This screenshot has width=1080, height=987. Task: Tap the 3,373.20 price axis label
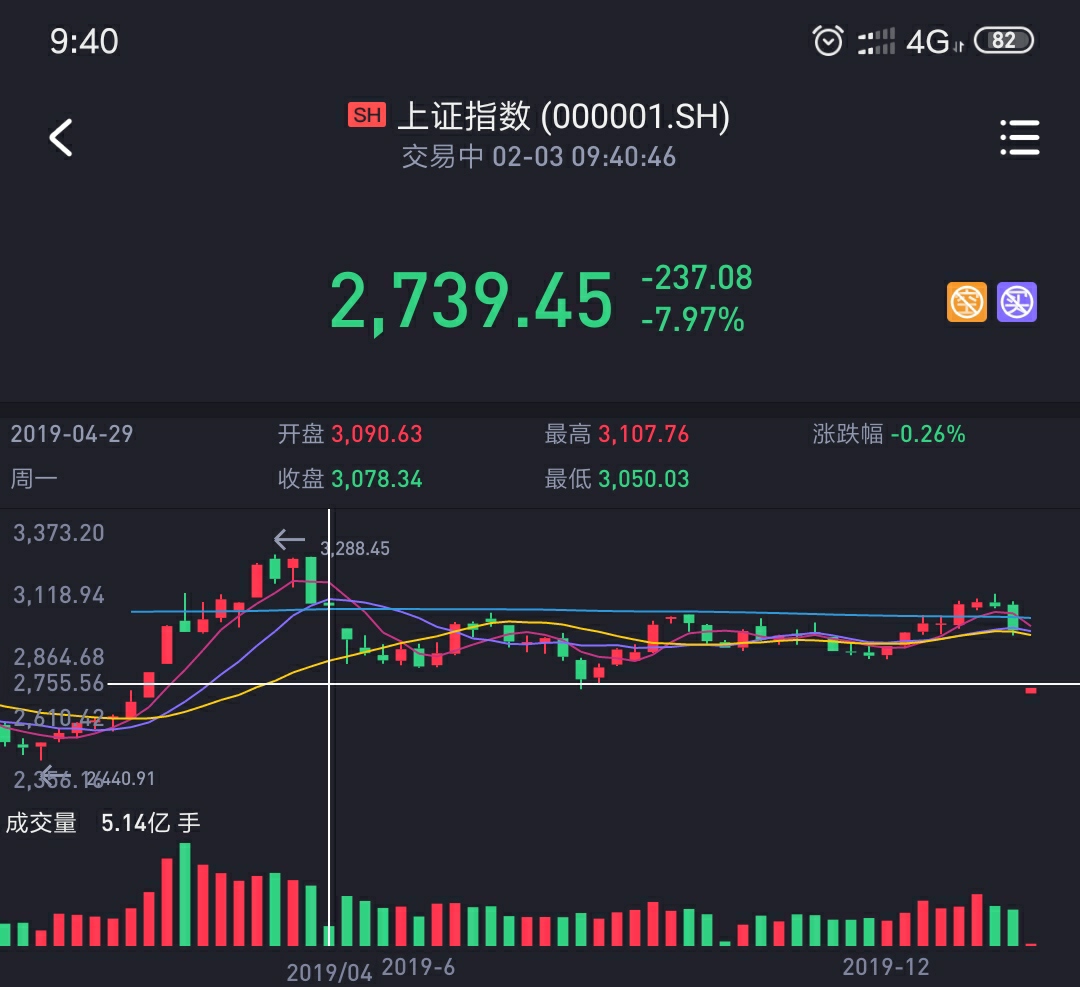pyautogui.click(x=59, y=532)
